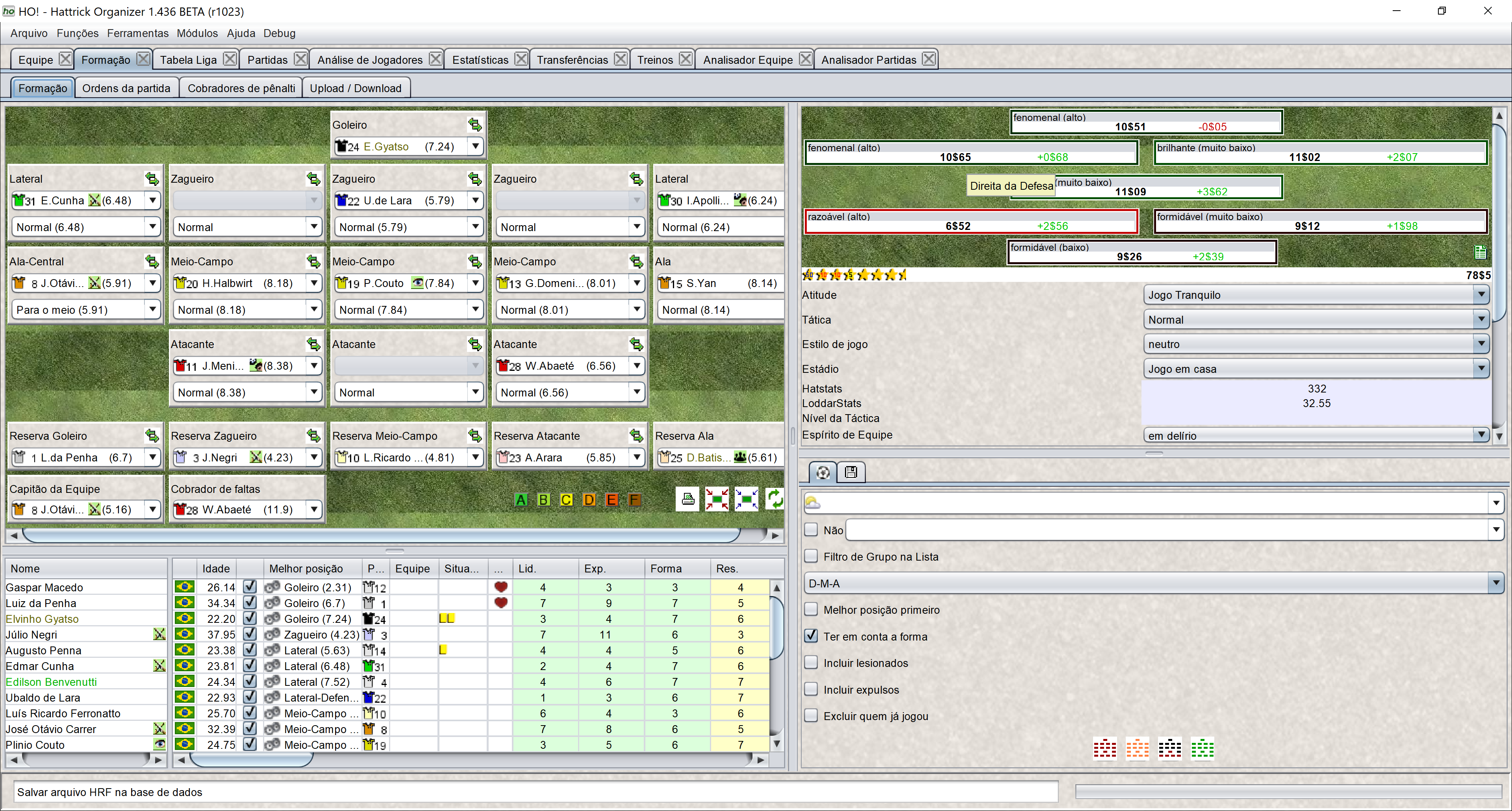Open the Upload / Download tab

pos(356,87)
